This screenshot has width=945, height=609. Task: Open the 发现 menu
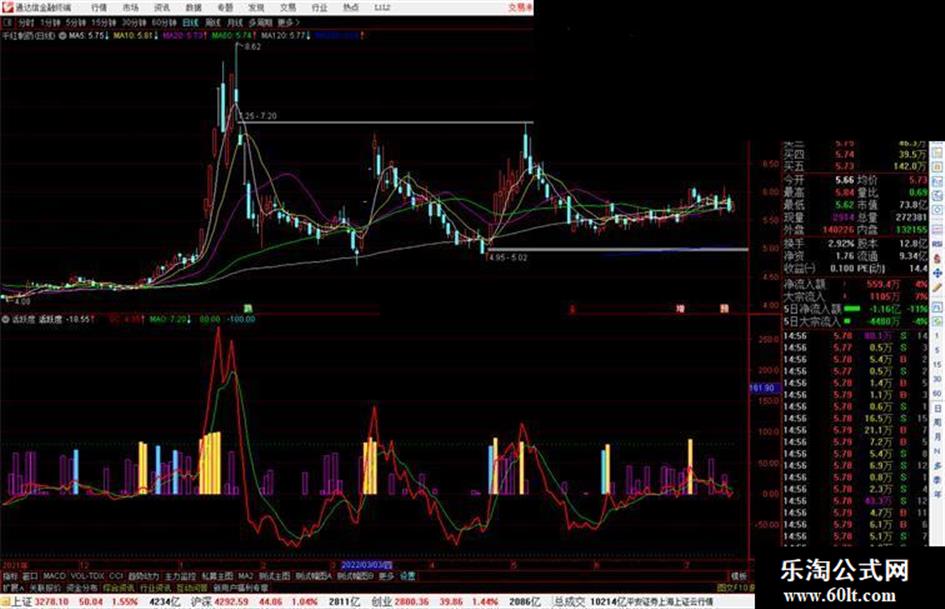tap(256, 8)
